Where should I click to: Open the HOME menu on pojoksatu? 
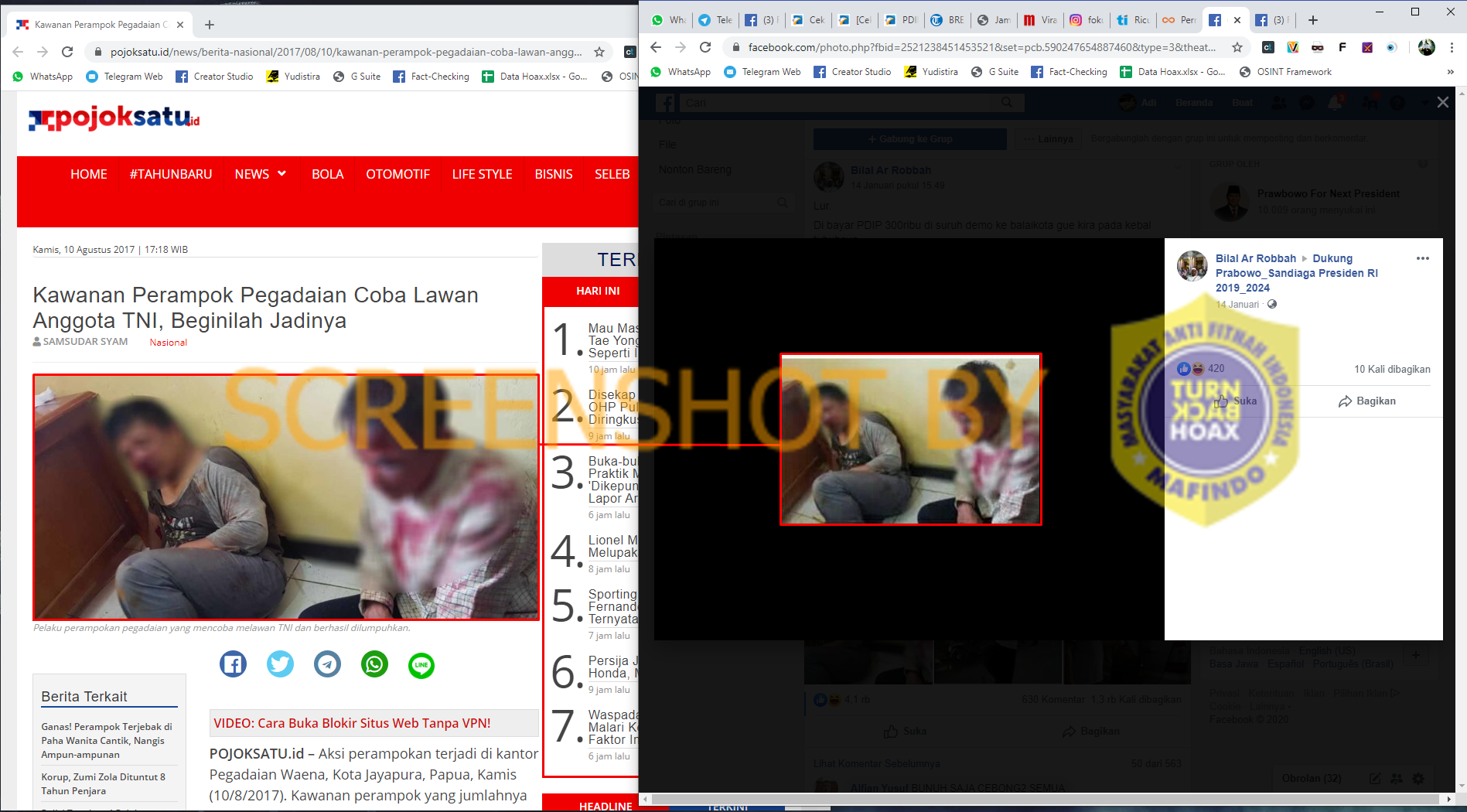click(89, 174)
